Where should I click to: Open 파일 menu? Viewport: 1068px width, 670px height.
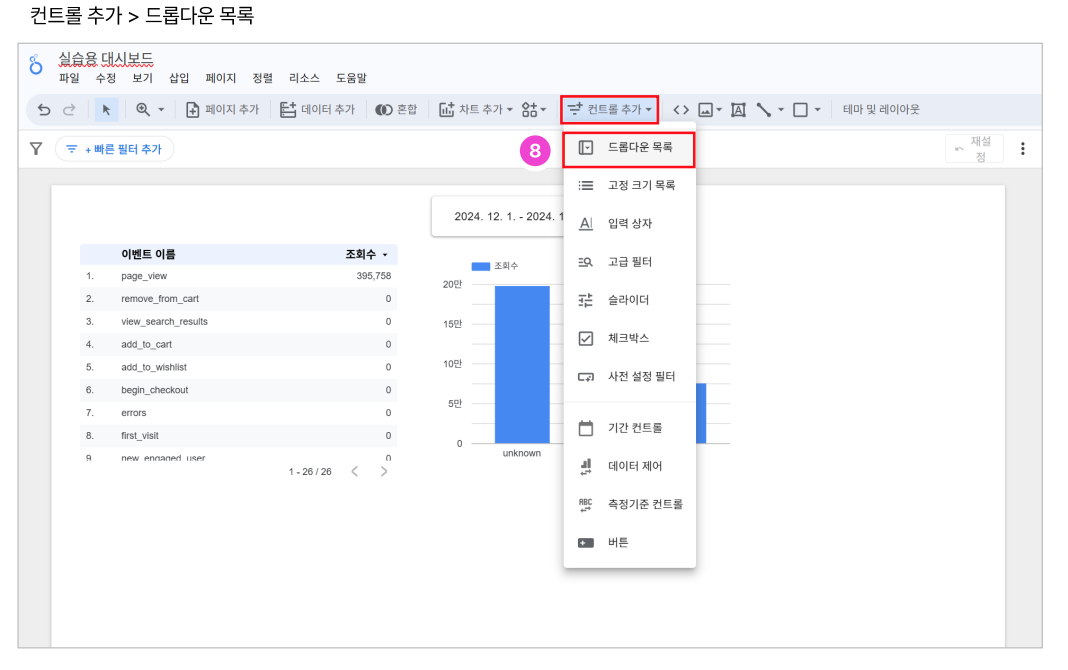point(69,78)
